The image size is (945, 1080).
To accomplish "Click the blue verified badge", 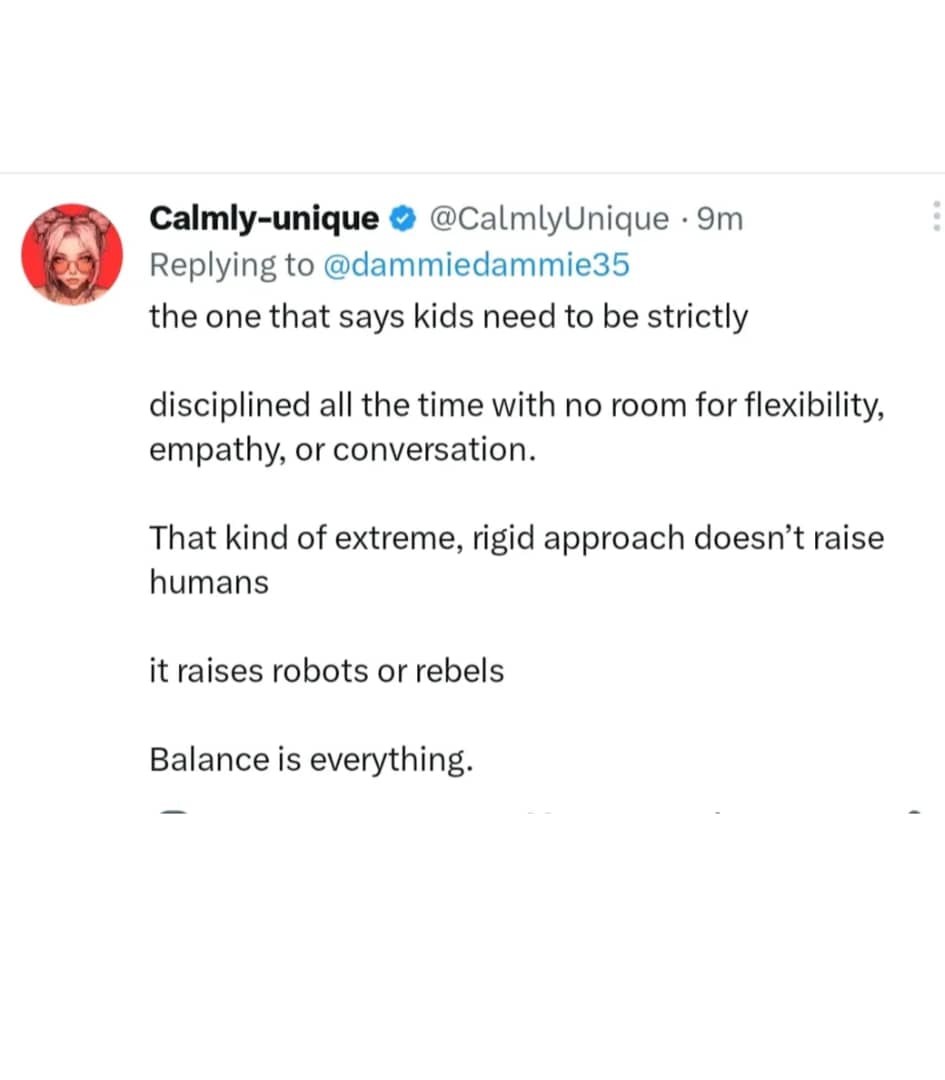I will [x=403, y=218].
